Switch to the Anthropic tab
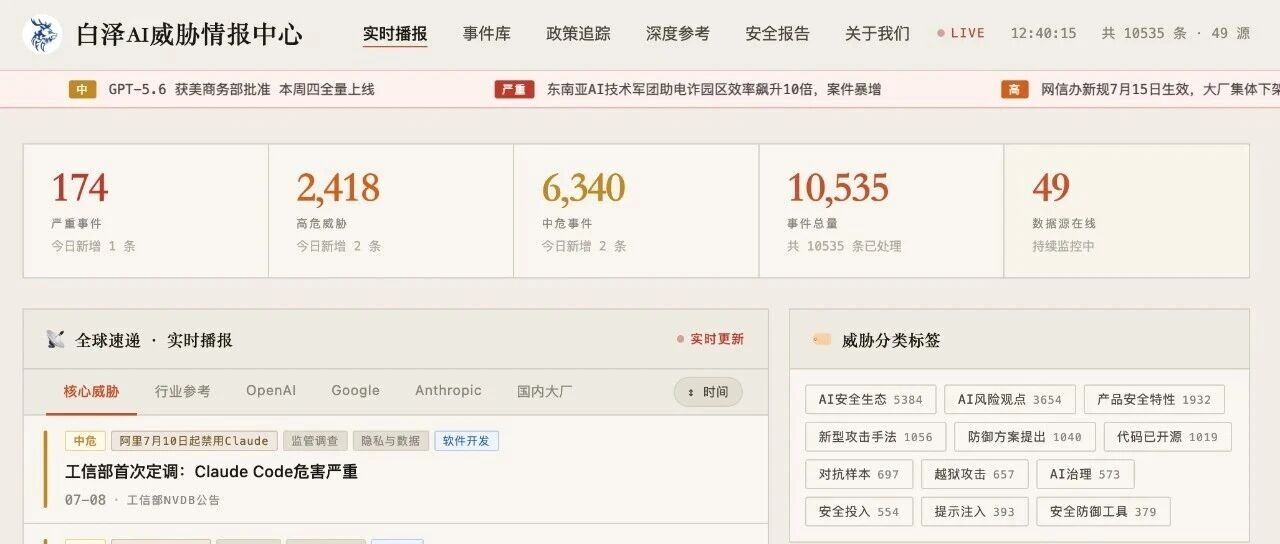Viewport: 1280px width, 544px height. point(448,391)
